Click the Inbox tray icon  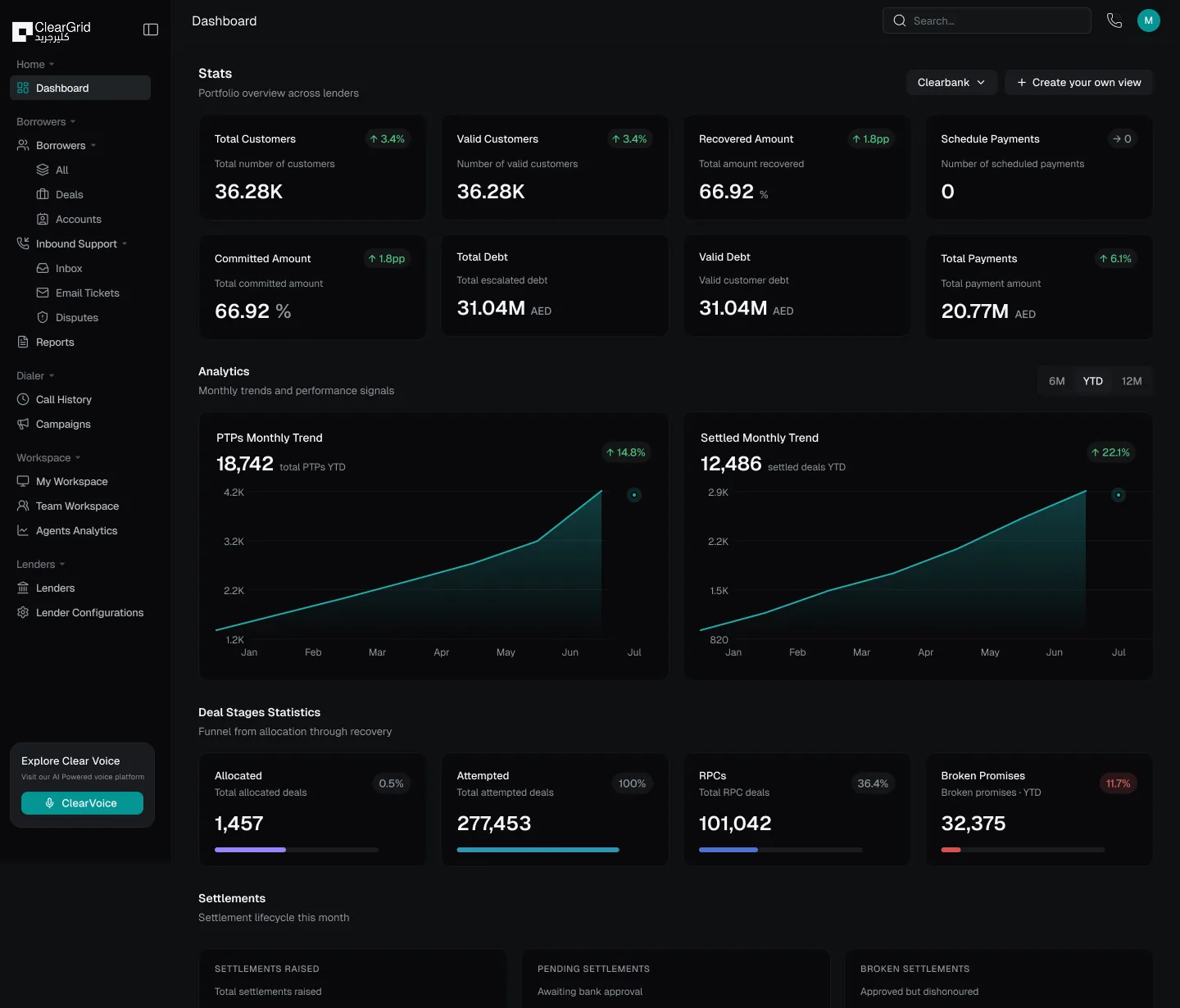43,268
